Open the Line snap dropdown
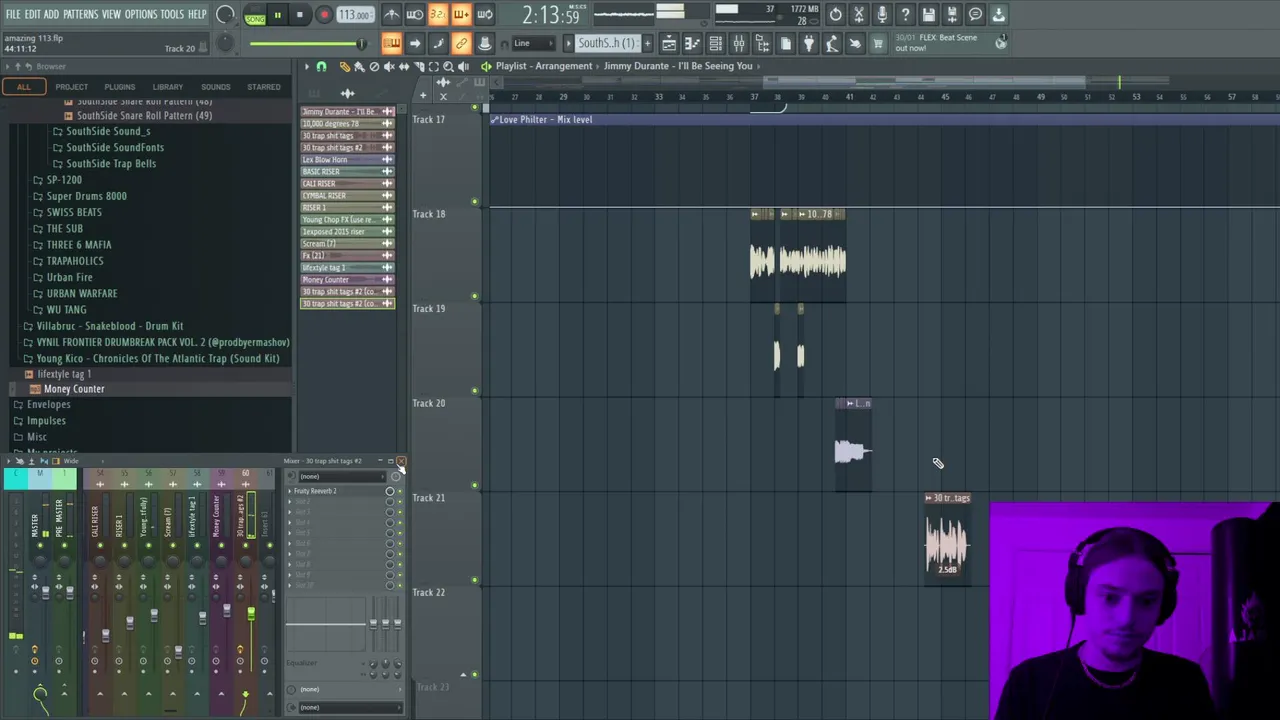Image resolution: width=1280 pixels, height=720 pixels. click(x=533, y=43)
